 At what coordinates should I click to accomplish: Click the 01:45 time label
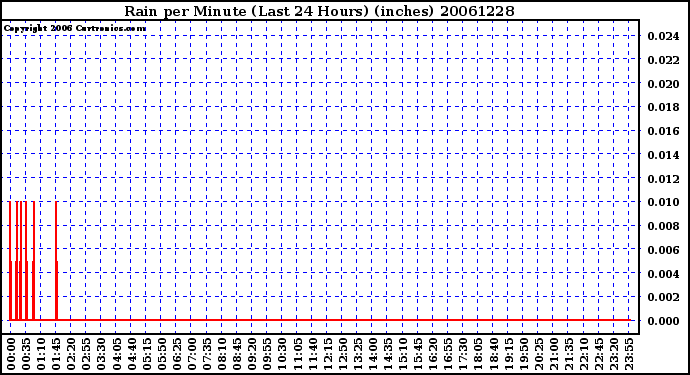point(56,354)
